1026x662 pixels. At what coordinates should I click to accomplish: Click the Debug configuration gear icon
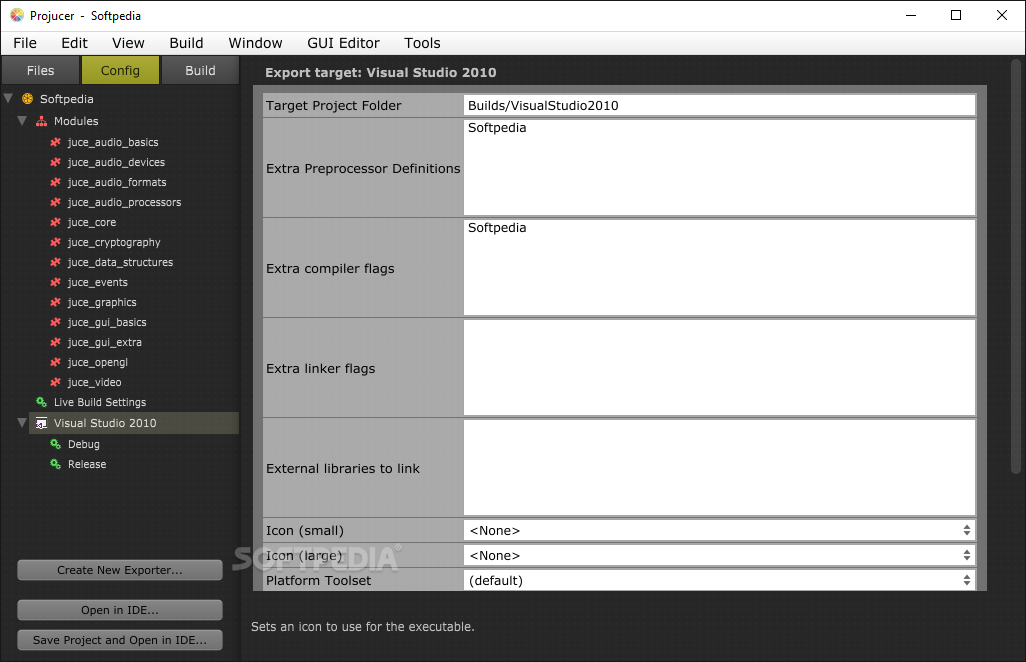pos(56,444)
